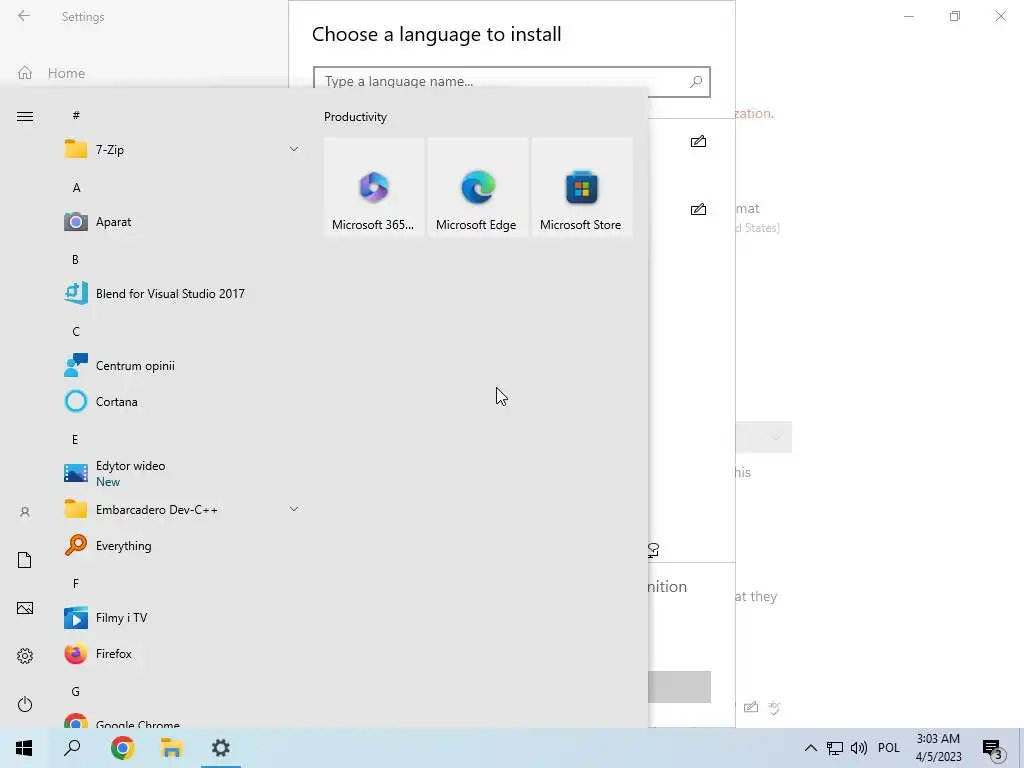Screen dimensions: 1024x768
Task: Click the Start menu hamburger expand button
Action: pyautogui.click(x=25, y=116)
